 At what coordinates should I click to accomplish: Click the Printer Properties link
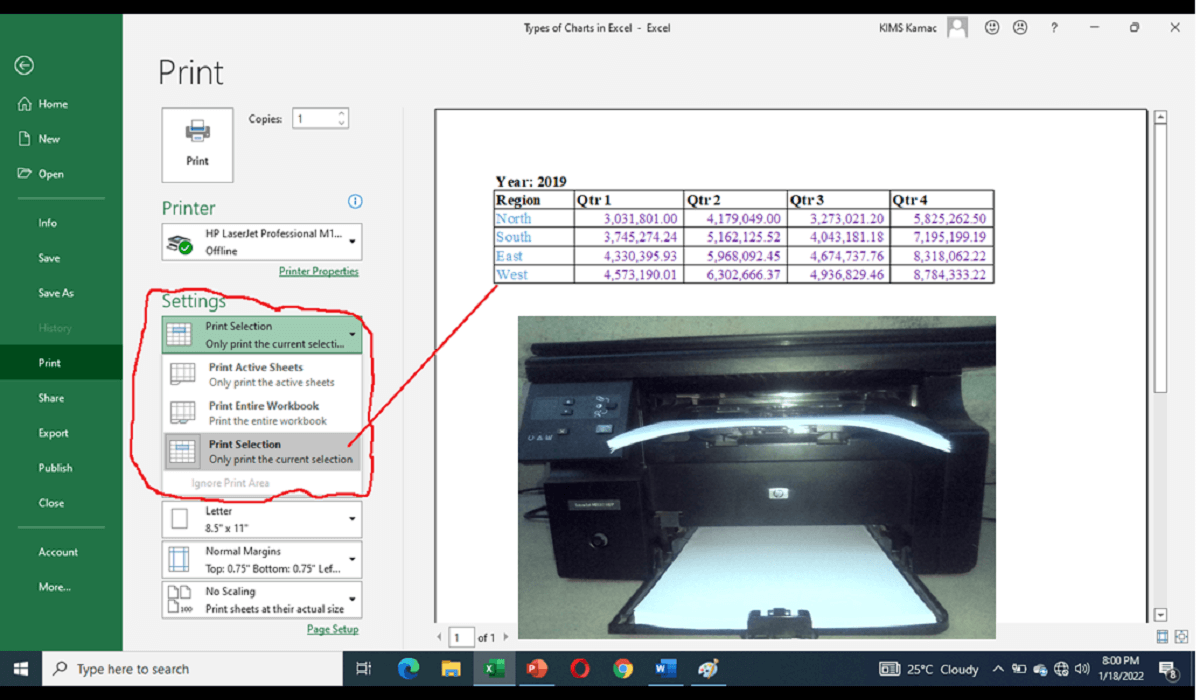pos(319,271)
